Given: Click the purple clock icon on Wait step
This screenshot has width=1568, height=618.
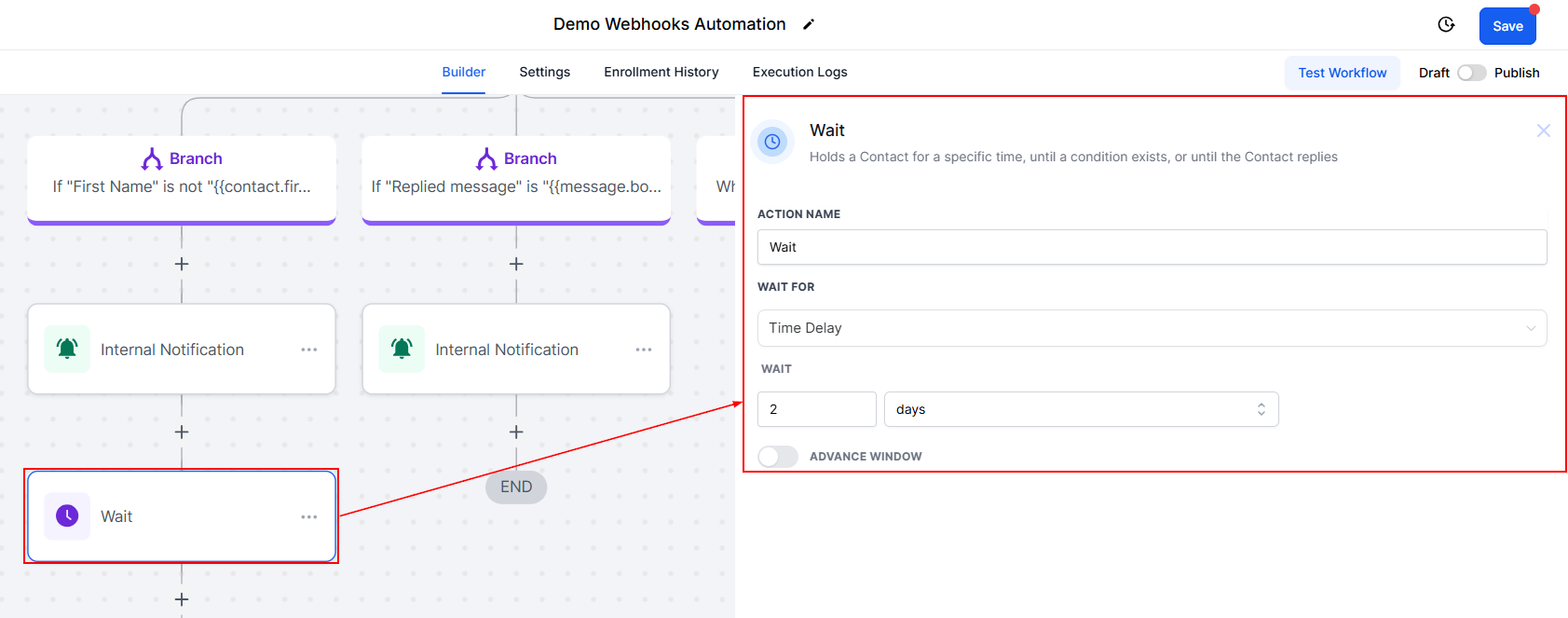Looking at the screenshot, I should pyautogui.click(x=67, y=516).
